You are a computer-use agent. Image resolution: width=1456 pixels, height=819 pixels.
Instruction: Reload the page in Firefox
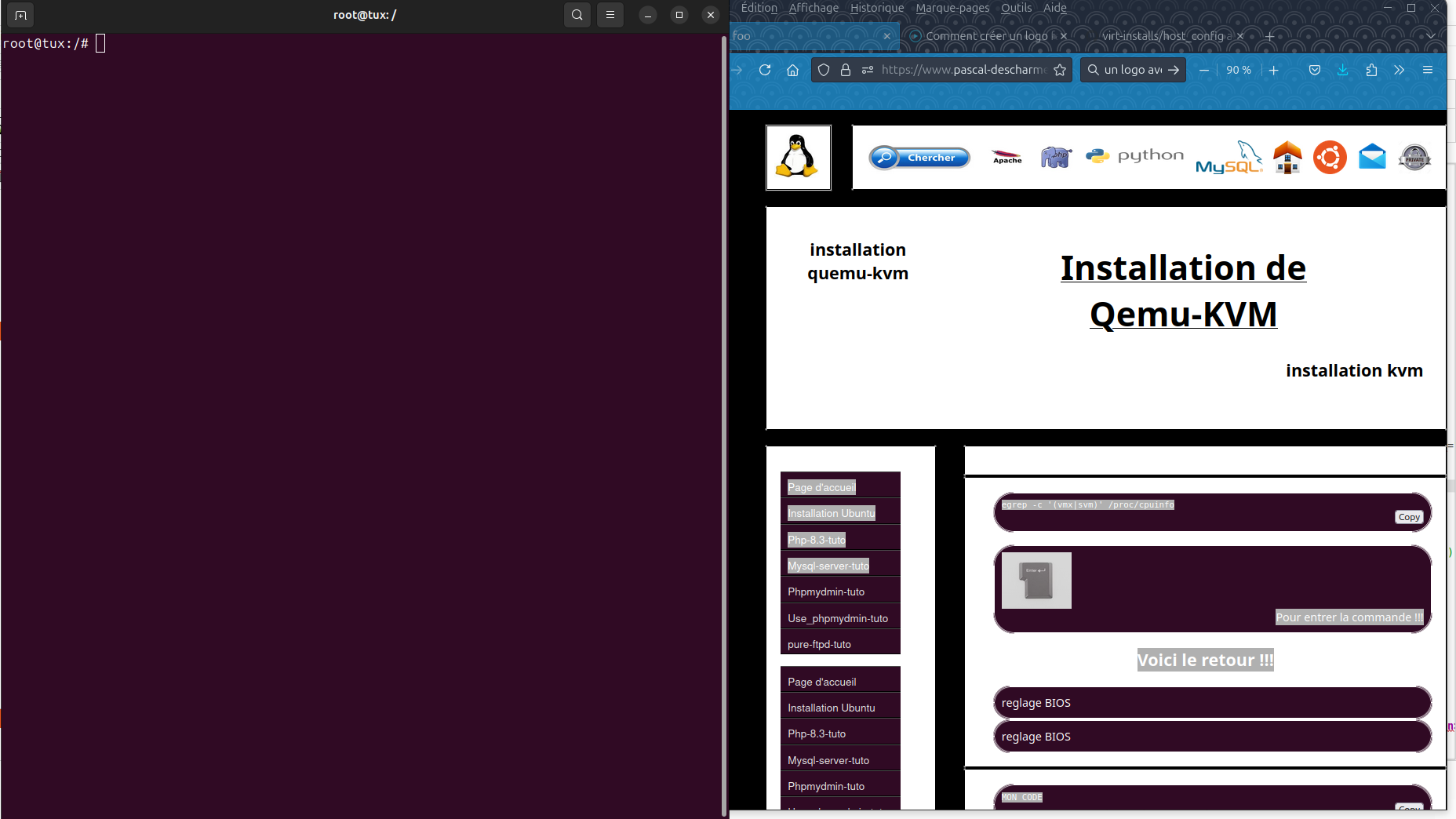click(765, 70)
